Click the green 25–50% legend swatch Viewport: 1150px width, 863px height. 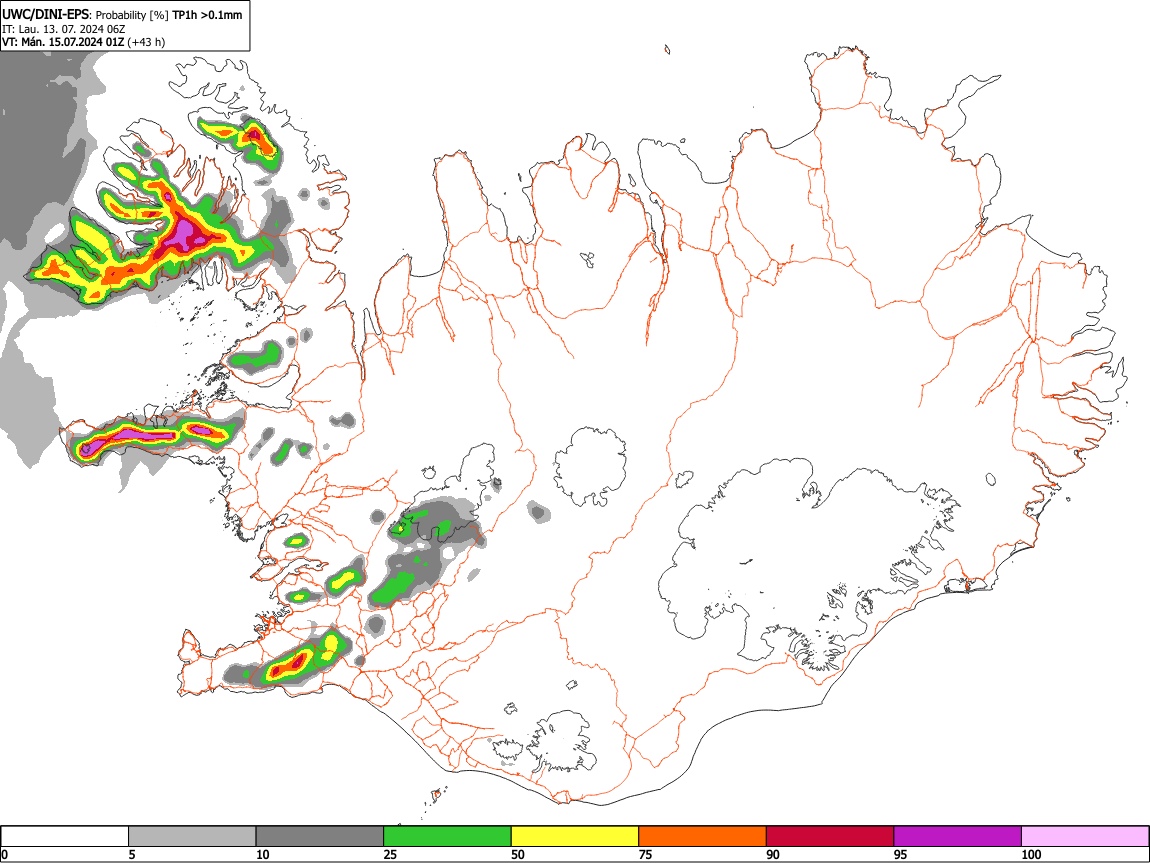(447, 836)
